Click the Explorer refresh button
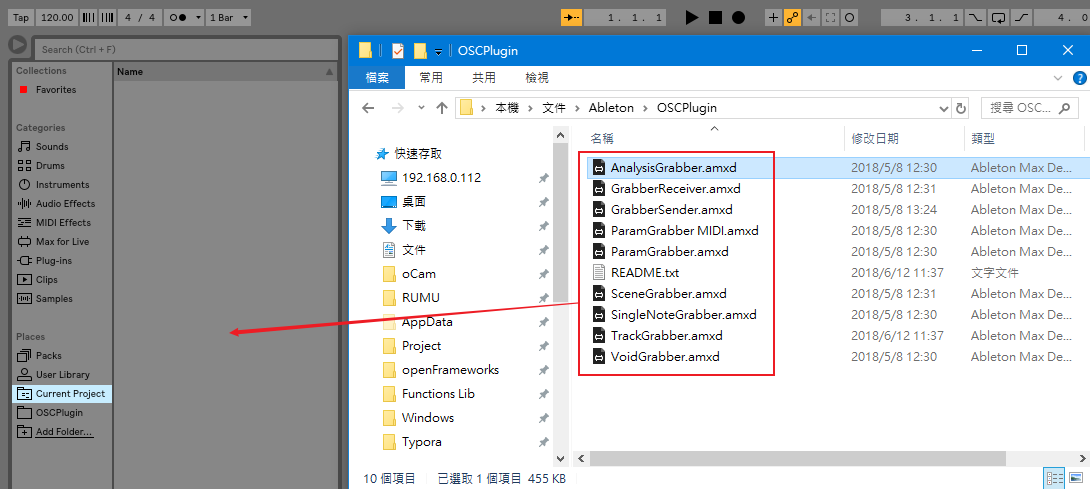The width and height of the screenshot is (1090, 489). [x=961, y=108]
